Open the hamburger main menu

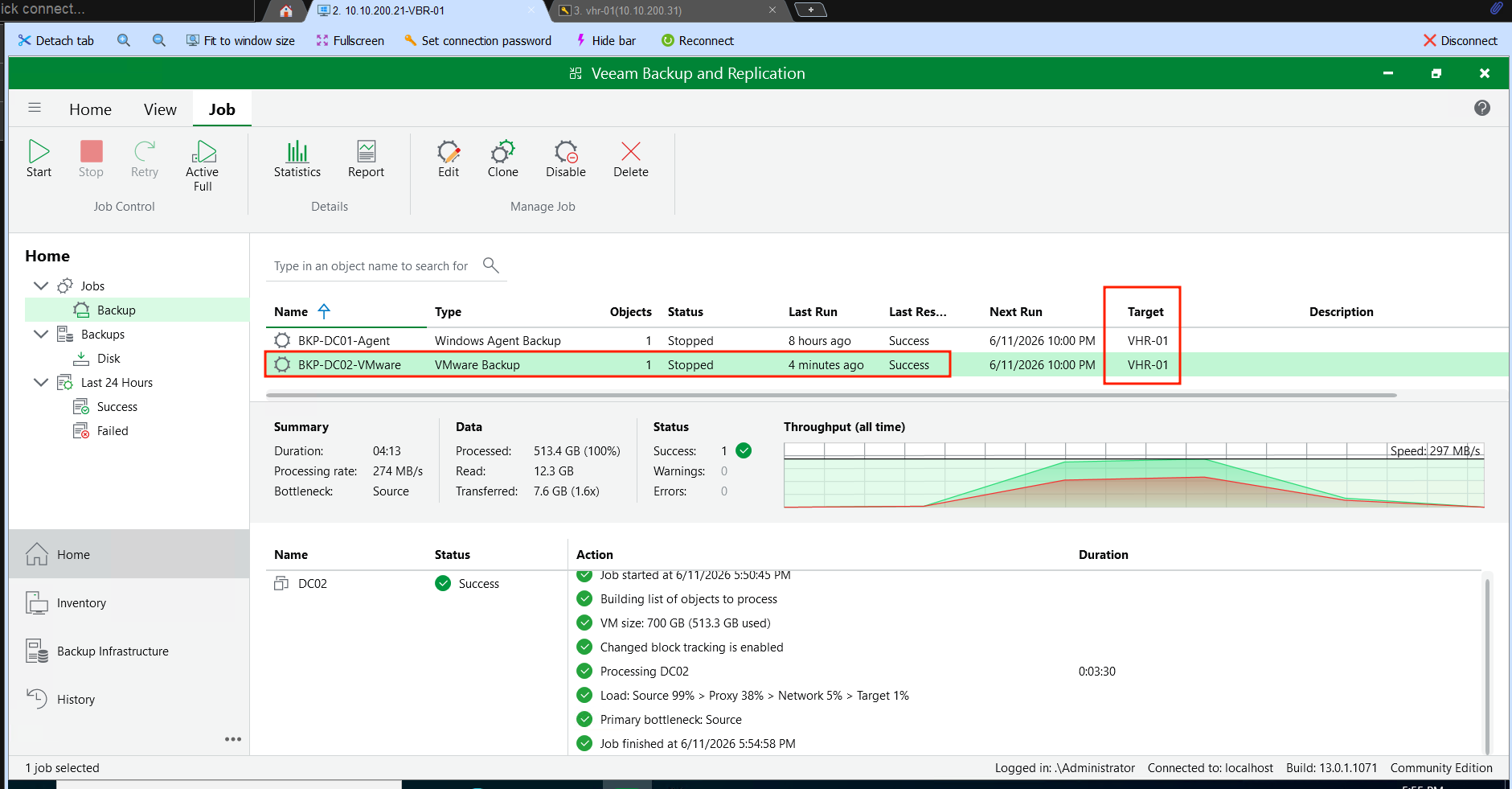coord(35,108)
